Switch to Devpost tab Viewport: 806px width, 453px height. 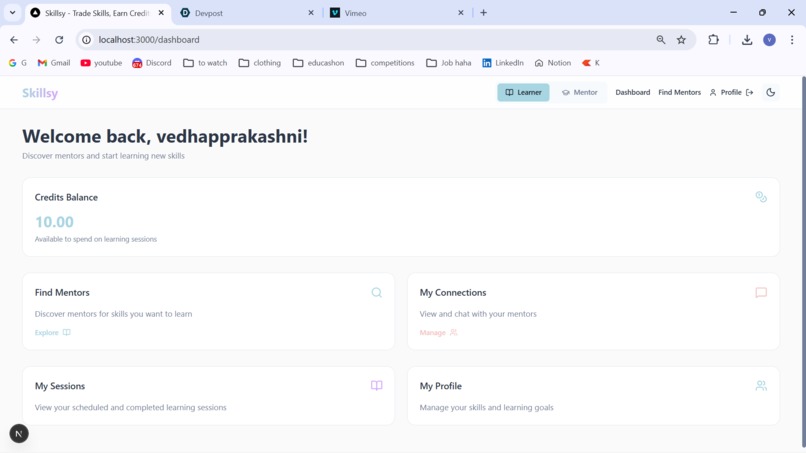tap(246, 13)
